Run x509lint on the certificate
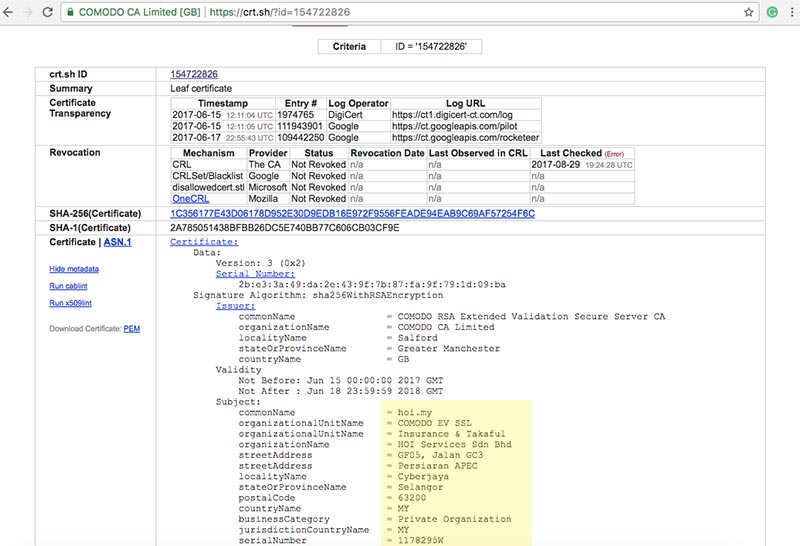Viewport: 800px width, 546px height. pos(70,303)
